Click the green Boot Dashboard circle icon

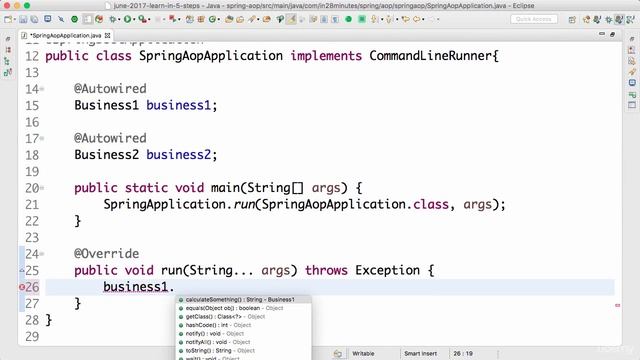[x=74, y=19]
